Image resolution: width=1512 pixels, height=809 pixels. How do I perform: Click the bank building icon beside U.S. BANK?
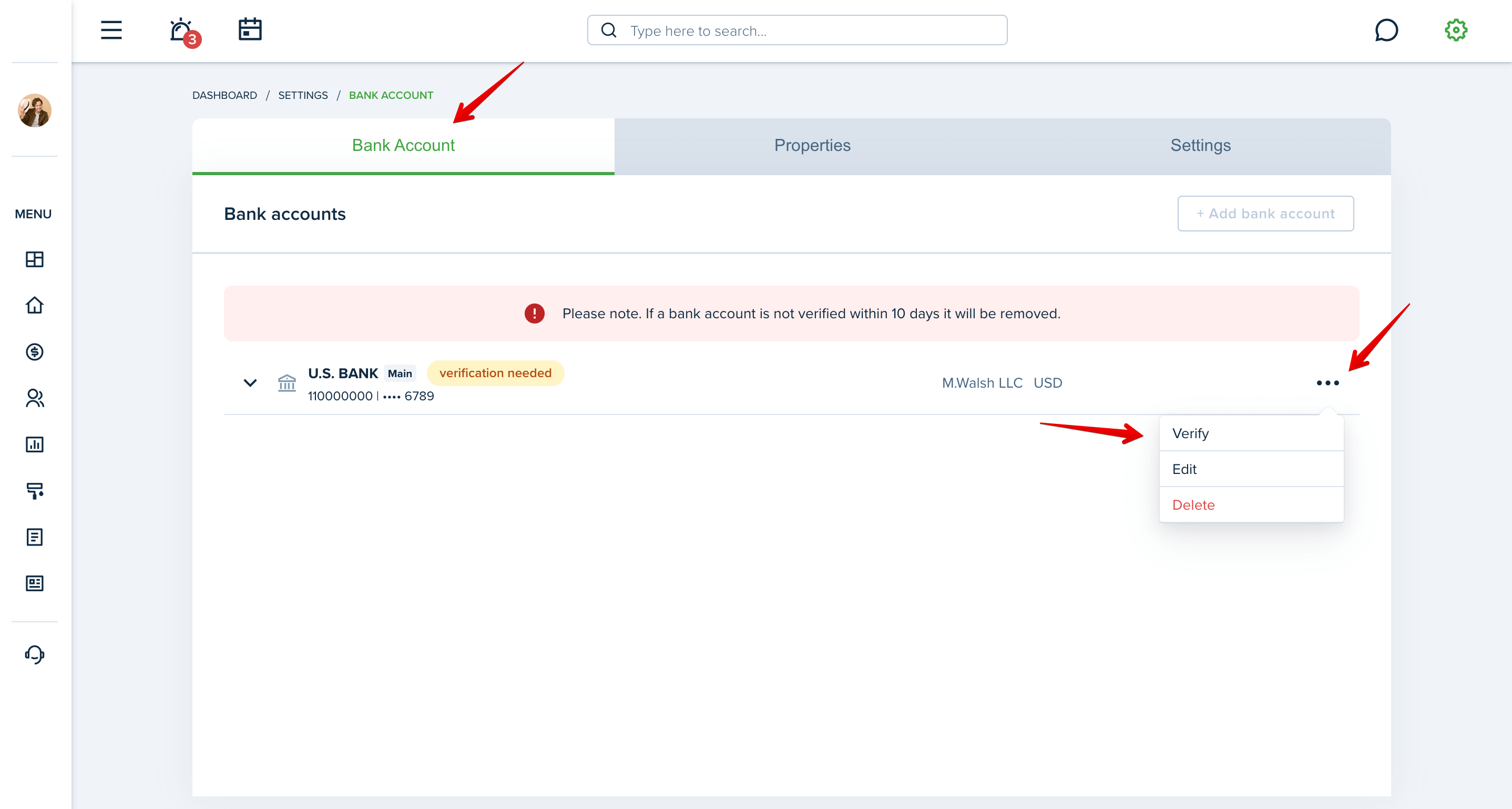coord(287,383)
